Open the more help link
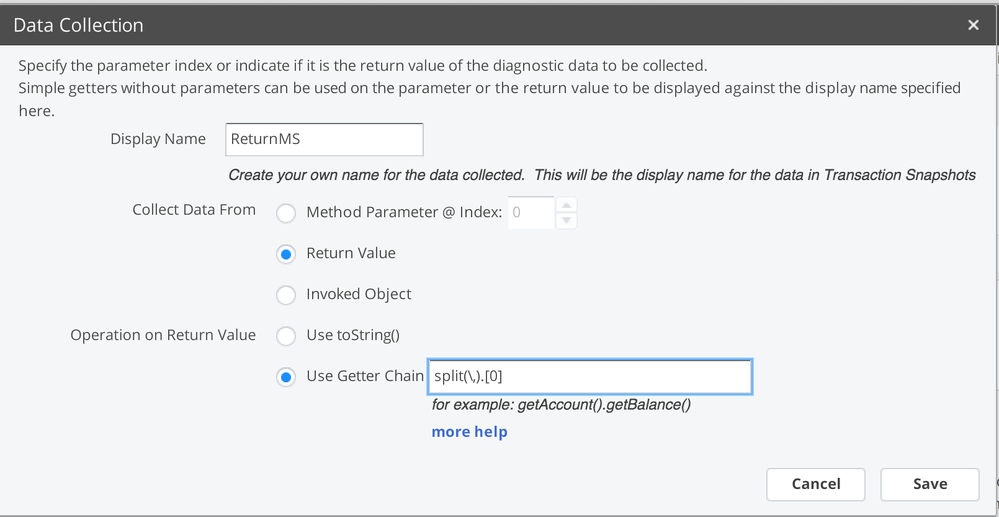The image size is (999, 517). coord(469,432)
